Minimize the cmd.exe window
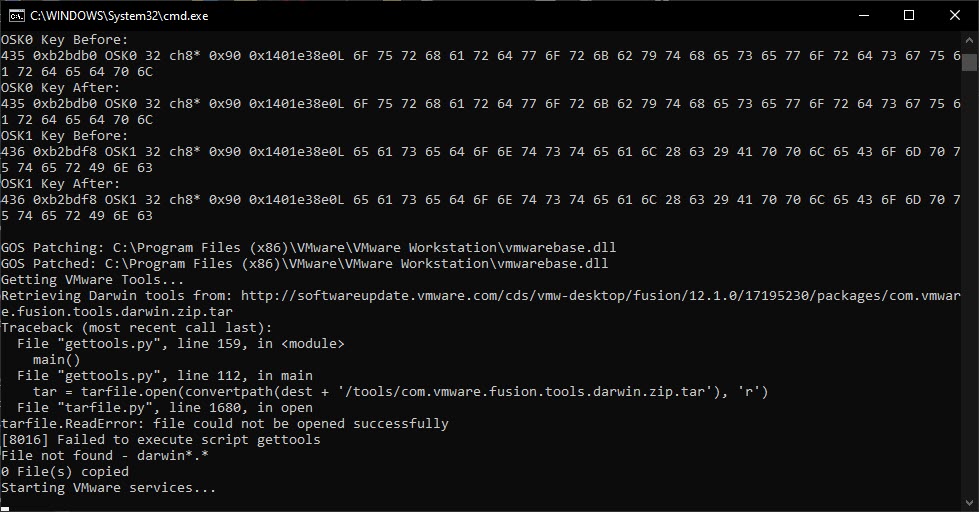This screenshot has width=979, height=512. 863,15
